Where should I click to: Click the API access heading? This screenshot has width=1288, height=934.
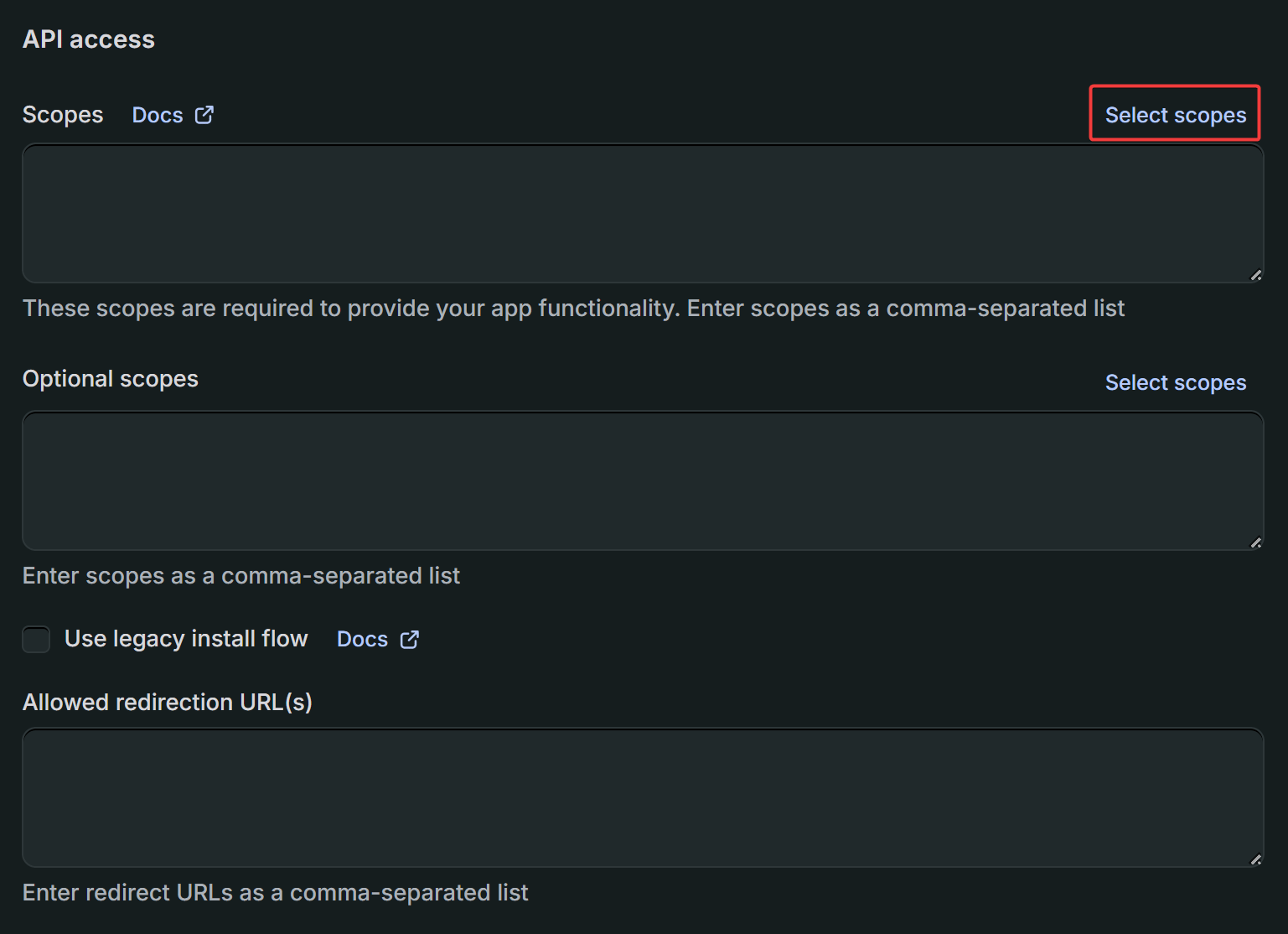89,39
